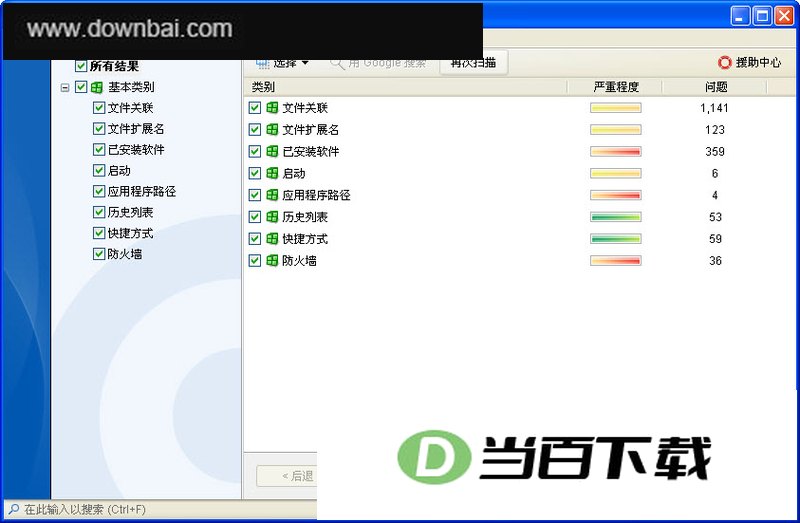Viewport: 800px width, 523px height.
Task: Click the magnifier icon in bottom search bar
Action: click(14, 509)
